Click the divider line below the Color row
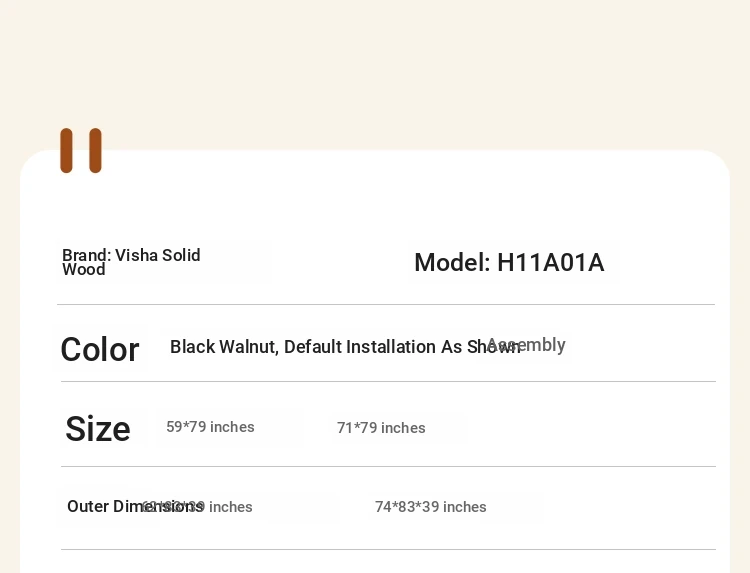The width and height of the screenshot is (750, 573). click(x=388, y=382)
